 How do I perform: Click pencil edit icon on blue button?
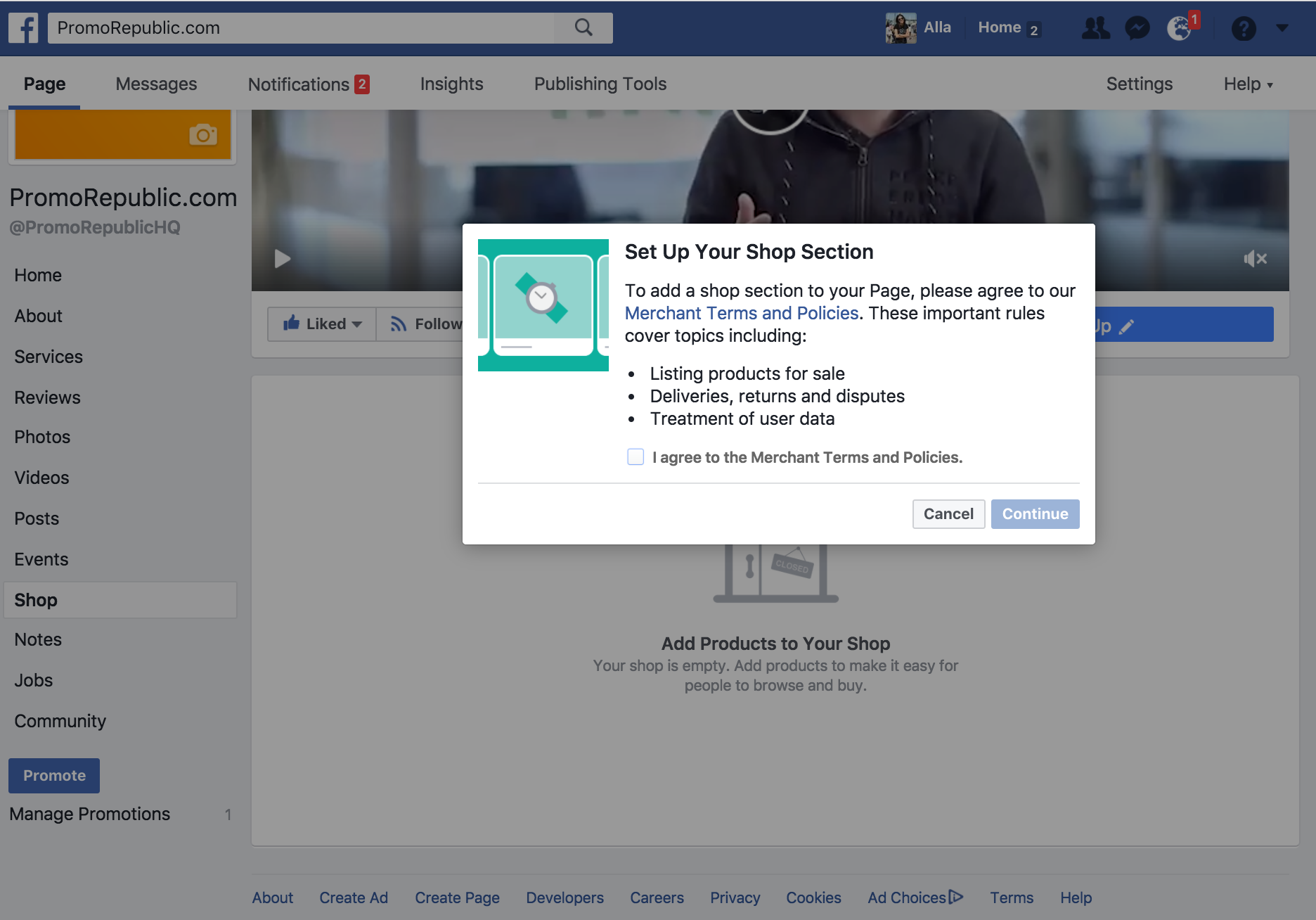1126,326
